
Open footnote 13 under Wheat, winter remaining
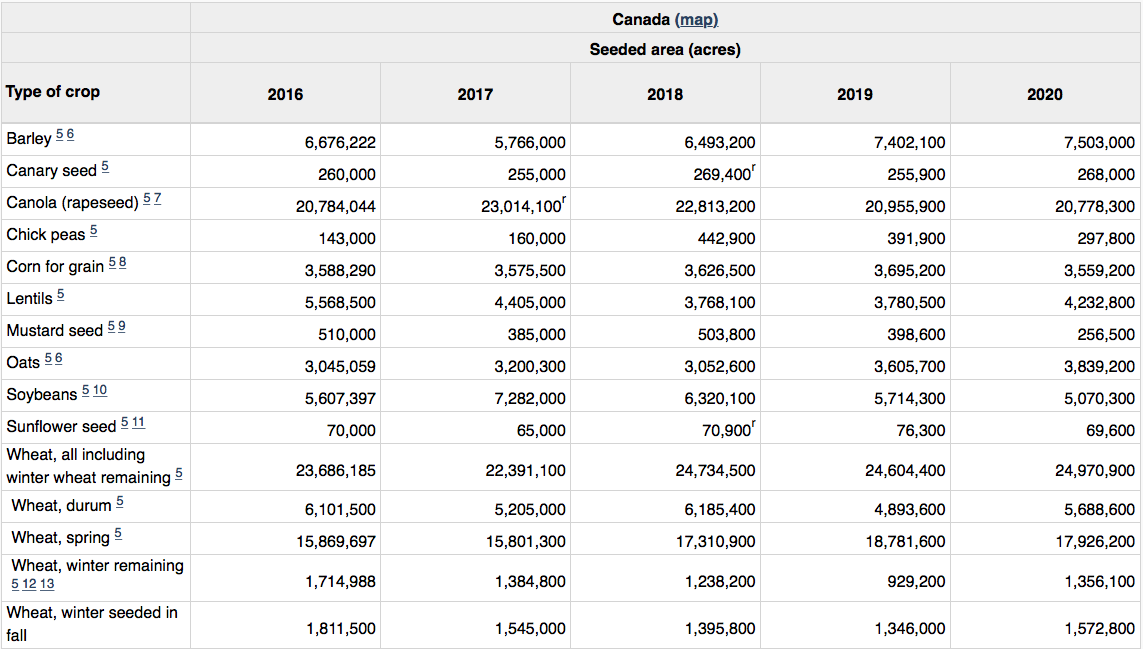47,584
